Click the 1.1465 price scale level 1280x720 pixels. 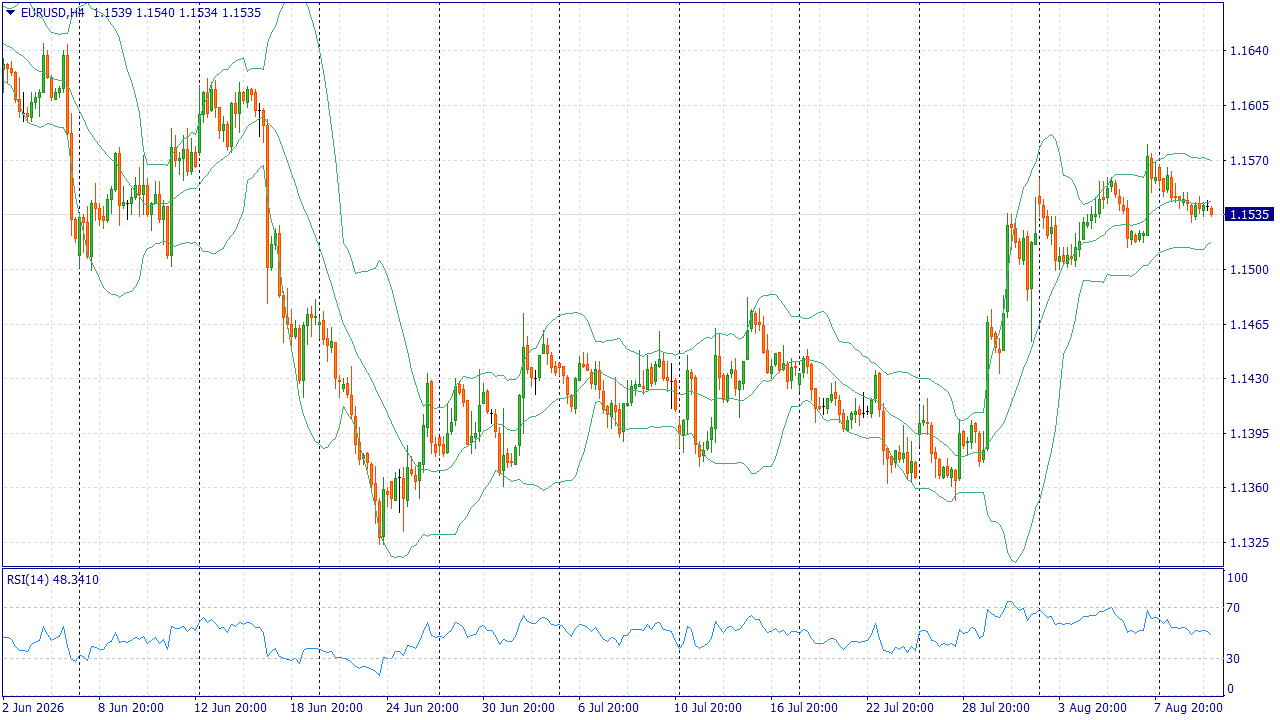coord(1249,324)
